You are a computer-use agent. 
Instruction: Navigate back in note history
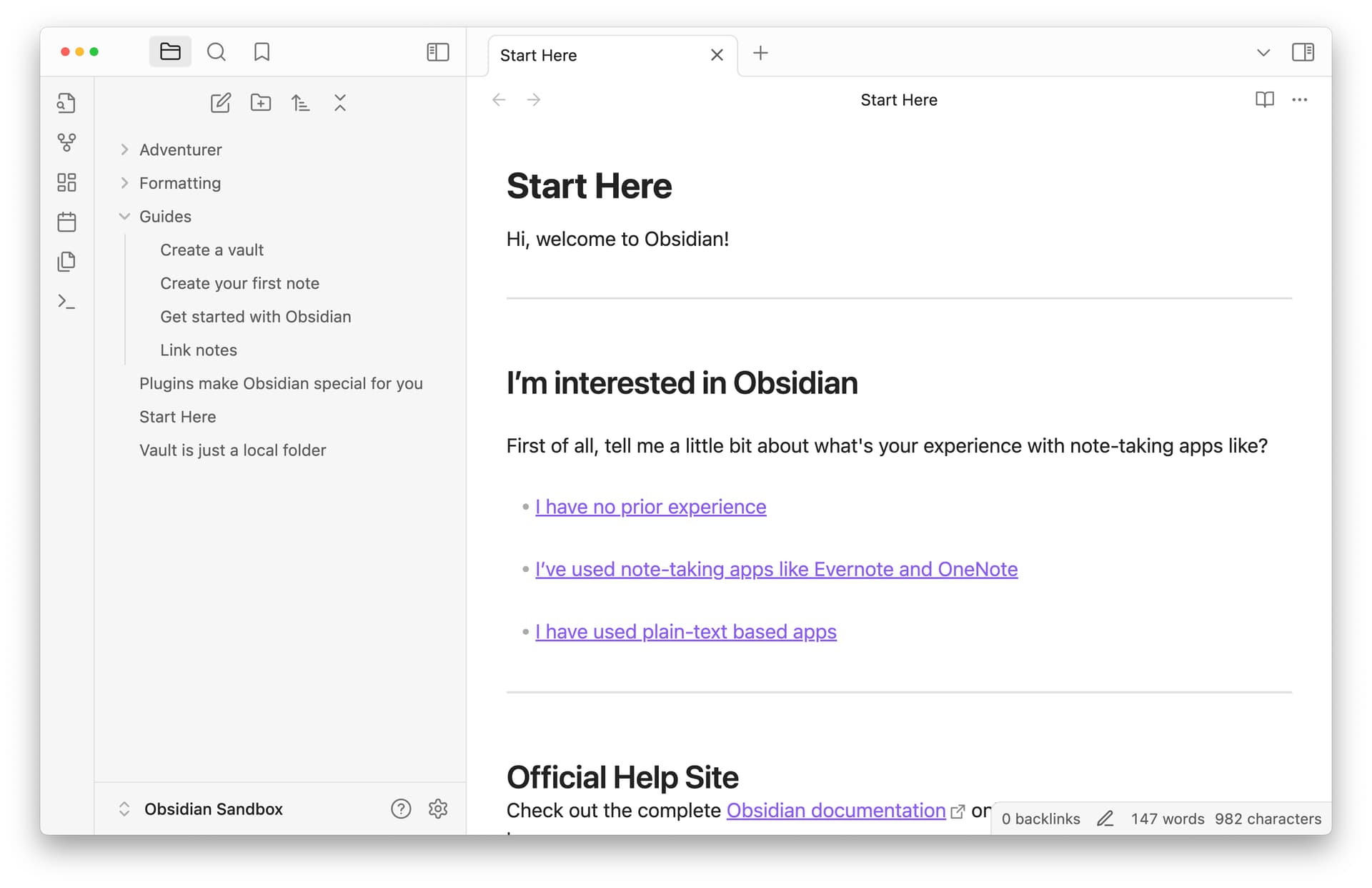coord(499,100)
